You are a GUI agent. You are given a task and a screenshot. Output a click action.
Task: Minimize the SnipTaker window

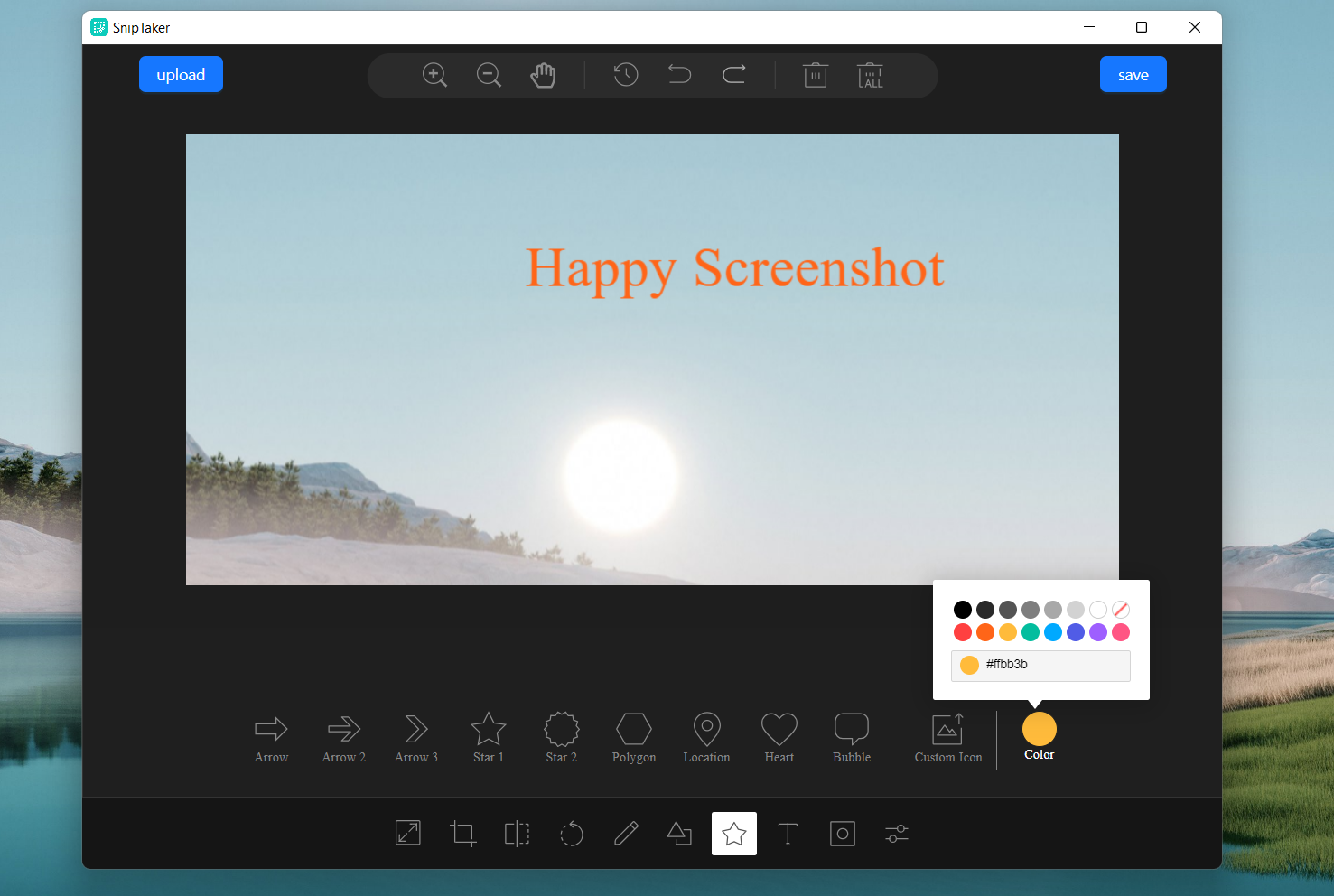(x=1089, y=27)
